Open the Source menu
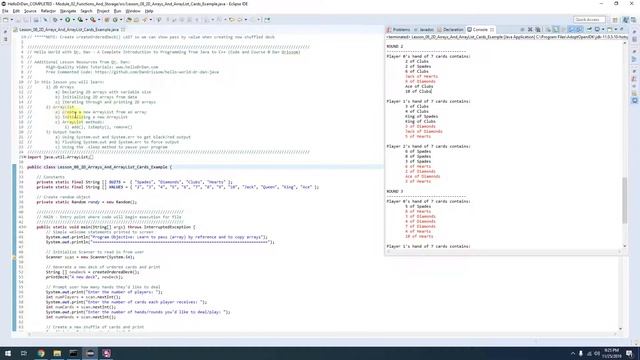The image size is (640, 360). [x=30, y=11]
